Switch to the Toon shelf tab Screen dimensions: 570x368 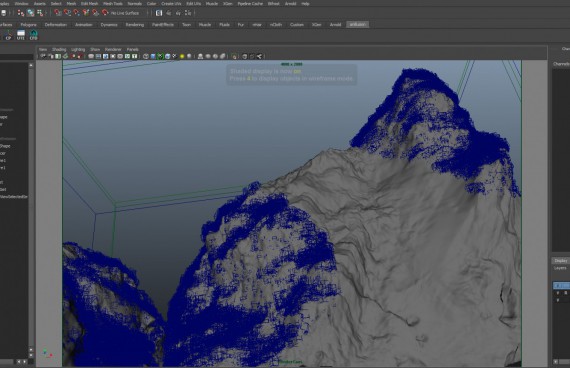point(186,25)
